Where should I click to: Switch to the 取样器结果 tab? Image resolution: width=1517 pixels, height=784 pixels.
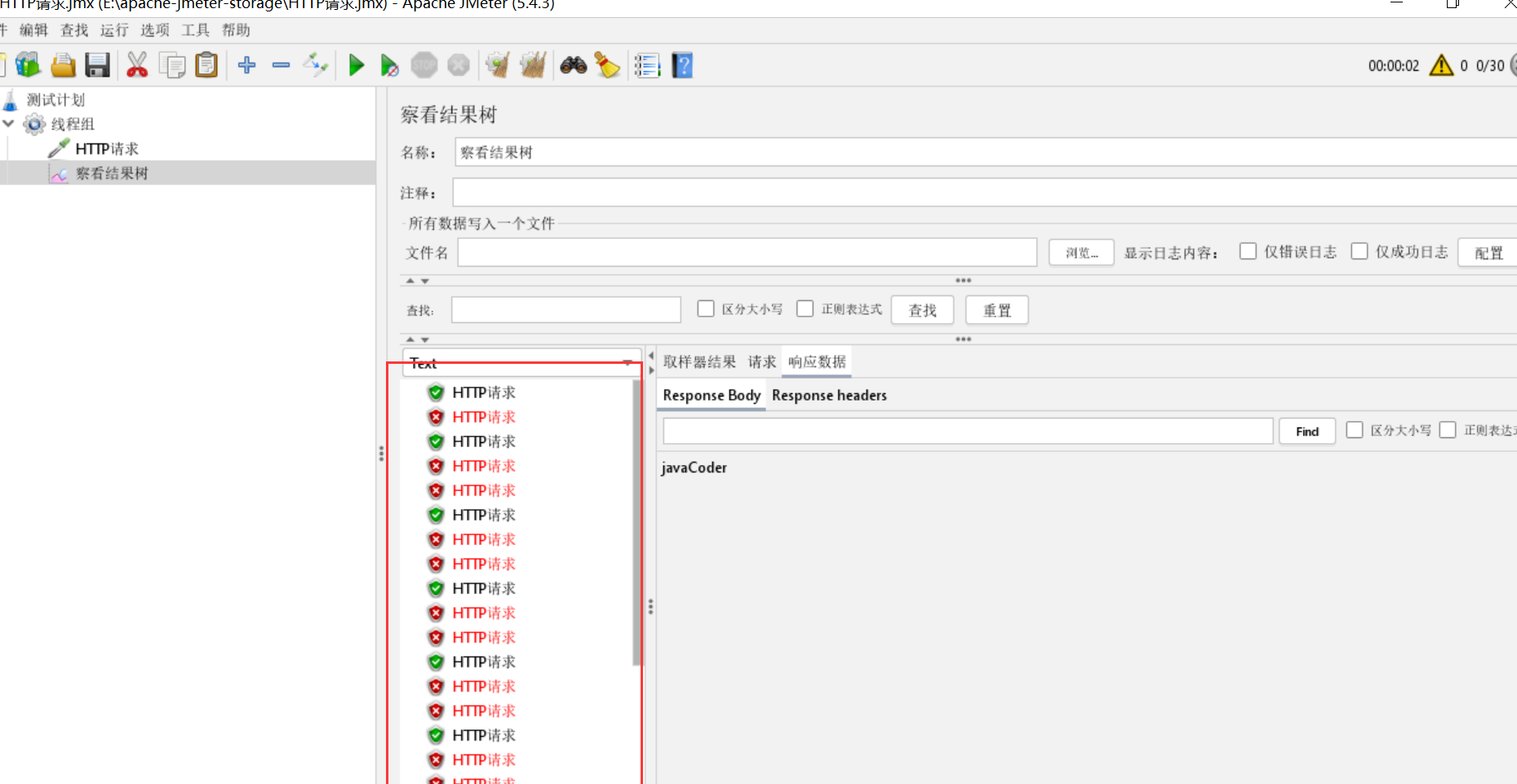coord(699,361)
